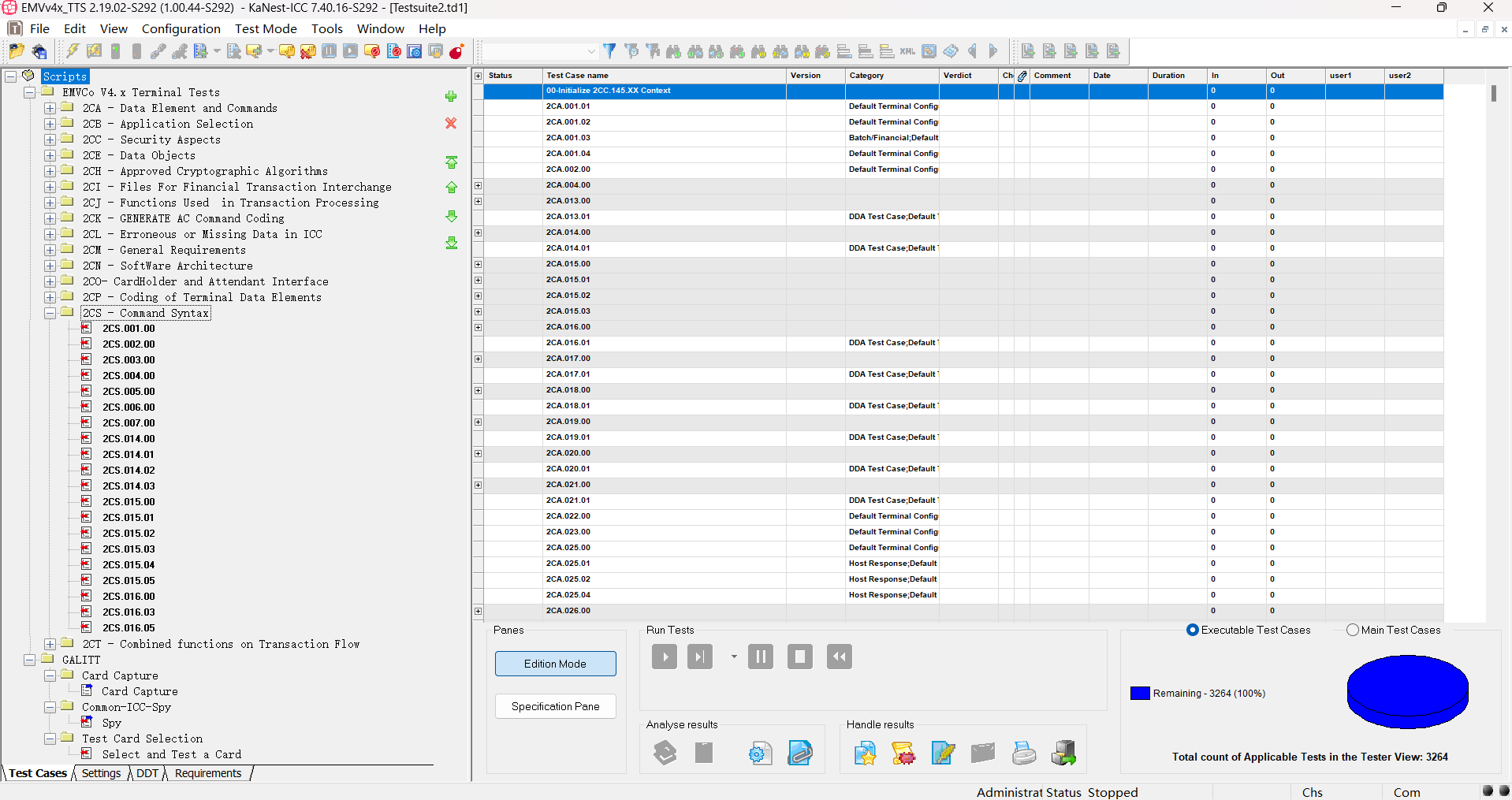Screen dimensions: 1512x800
Task: Select the Executable Test Cases radio button
Action: pyautogui.click(x=1193, y=630)
